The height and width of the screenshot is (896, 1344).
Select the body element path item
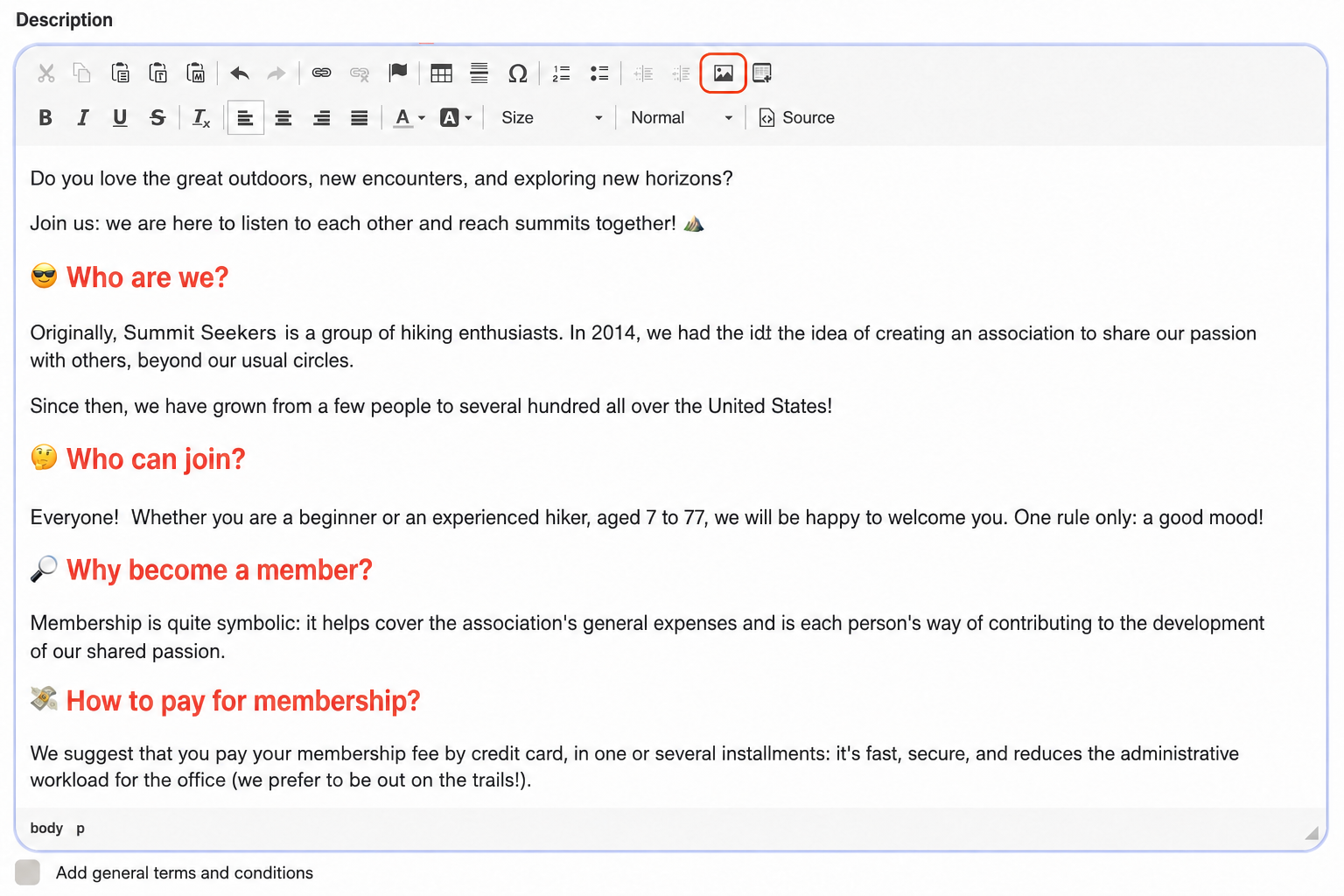(46, 828)
